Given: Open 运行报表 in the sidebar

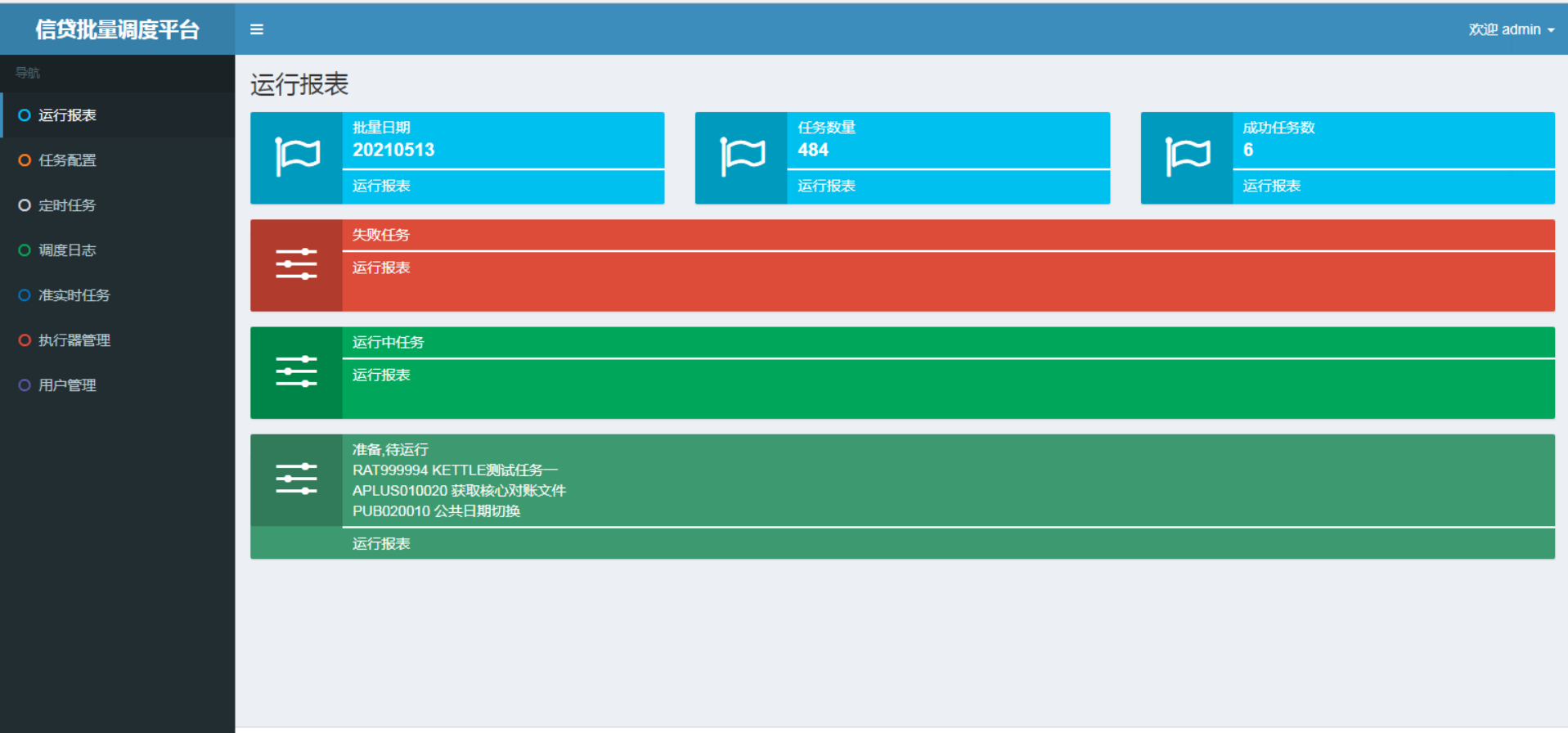Looking at the screenshot, I should [67, 115].
